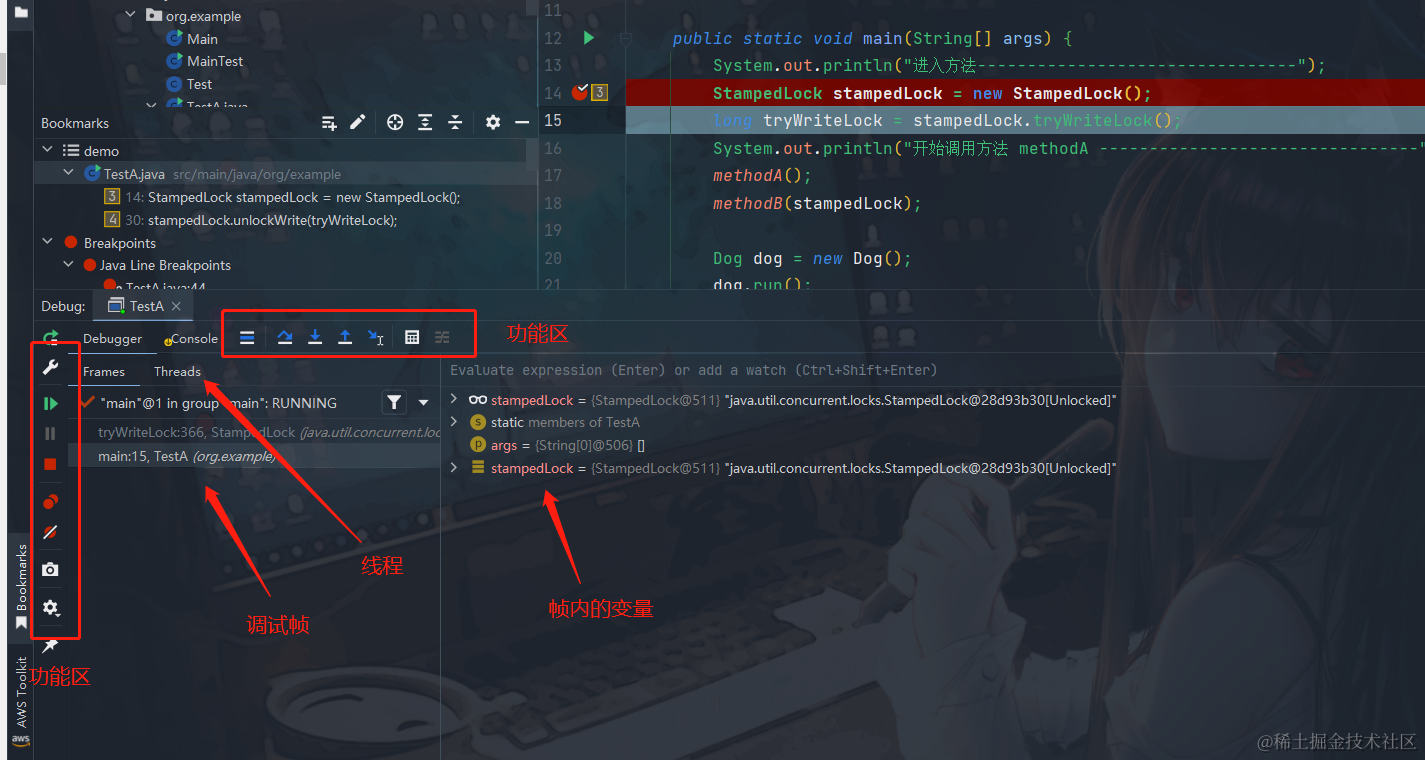Open the MainTest class in project tree
This screenshot has width=1425, height=760.
[x=215, y=61]
